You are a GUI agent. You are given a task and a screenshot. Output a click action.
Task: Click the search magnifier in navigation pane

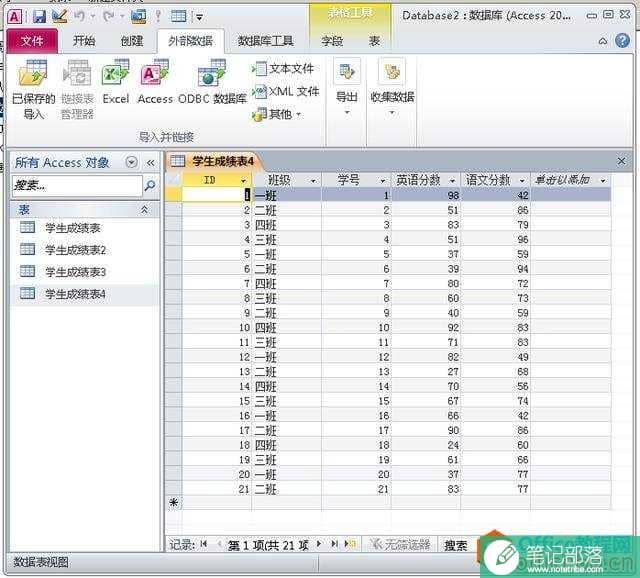point(150,186)
